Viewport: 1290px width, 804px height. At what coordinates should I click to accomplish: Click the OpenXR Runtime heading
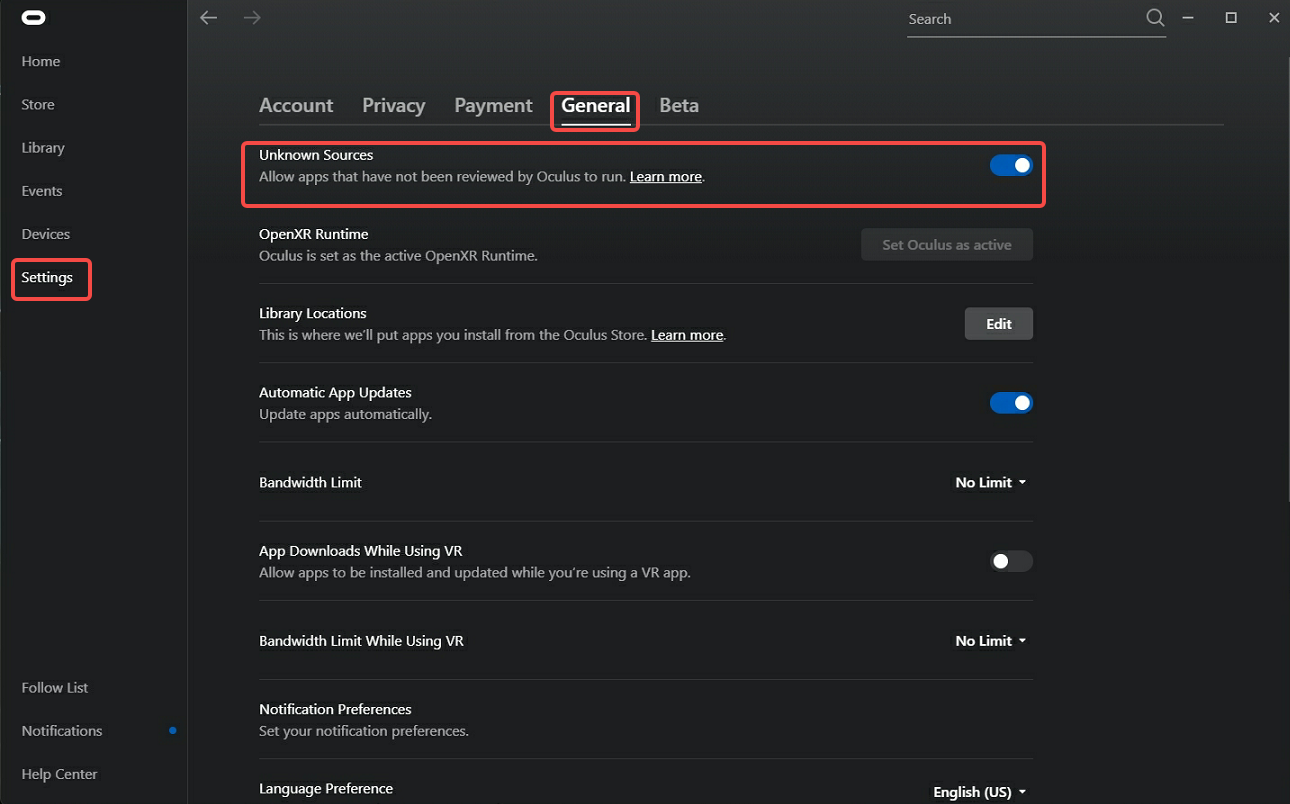[x=314, y=234]
